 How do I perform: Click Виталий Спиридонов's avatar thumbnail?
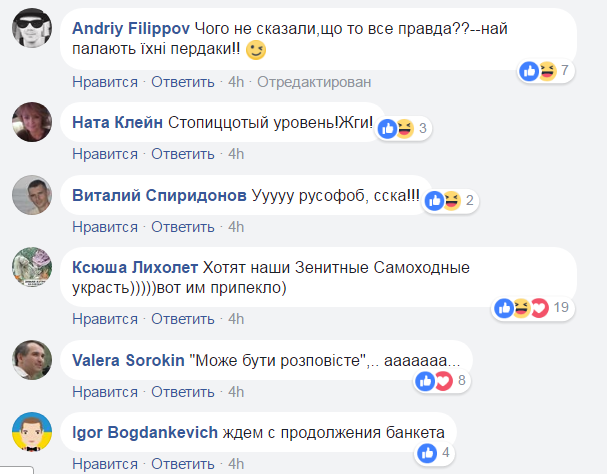coord(31,195)
